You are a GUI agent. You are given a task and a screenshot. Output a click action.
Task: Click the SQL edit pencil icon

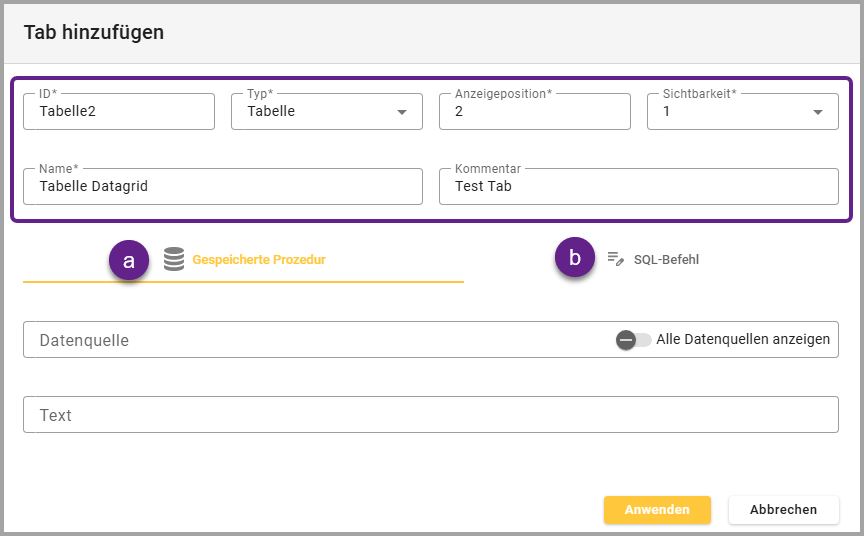pos(615,259)
